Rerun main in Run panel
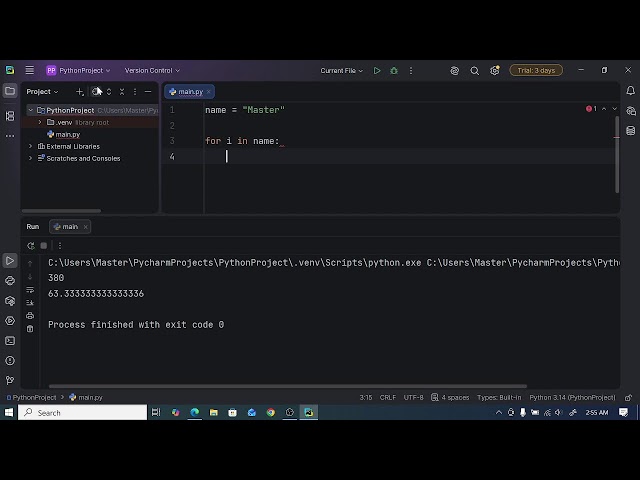 31,246
